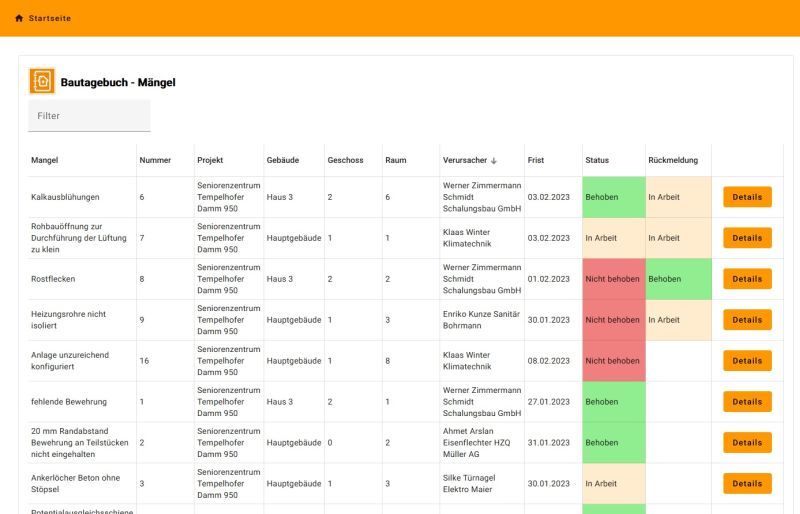Click the green Behoben Rückmeldung of Rostflecken
The height and width of the screenshot is (514, 800).
tap(679, 279)
